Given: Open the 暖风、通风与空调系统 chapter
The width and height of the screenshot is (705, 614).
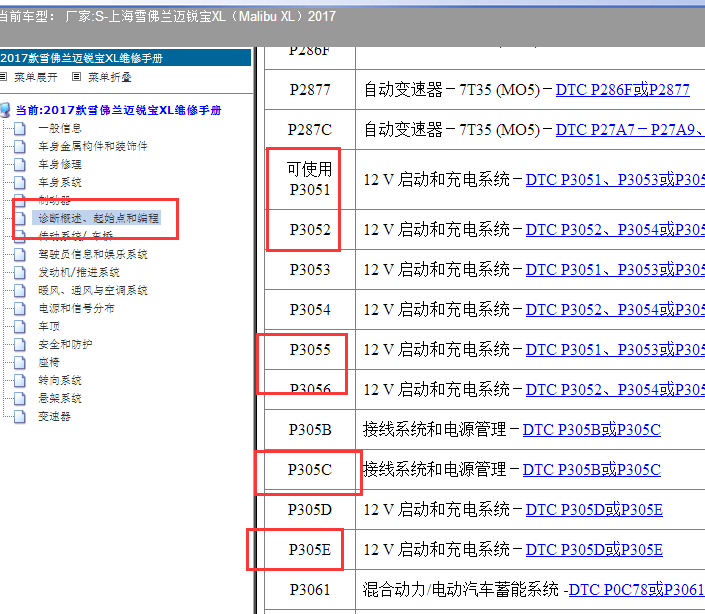Looking at the screenshot, I should coord(93,290).
